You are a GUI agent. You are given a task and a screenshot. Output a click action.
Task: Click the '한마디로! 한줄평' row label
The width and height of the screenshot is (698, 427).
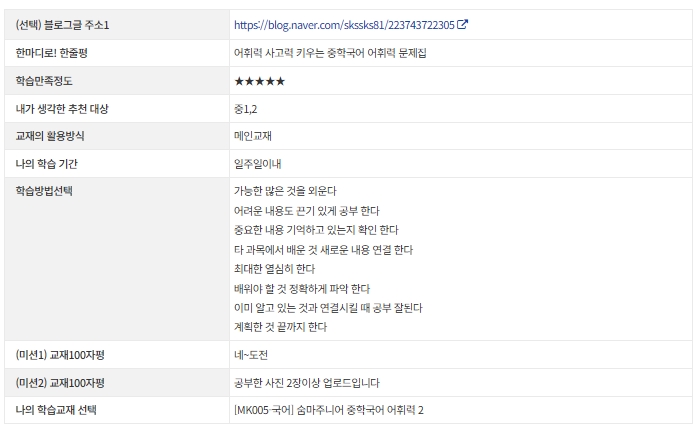pyautogui.click(x=52, y=53)
